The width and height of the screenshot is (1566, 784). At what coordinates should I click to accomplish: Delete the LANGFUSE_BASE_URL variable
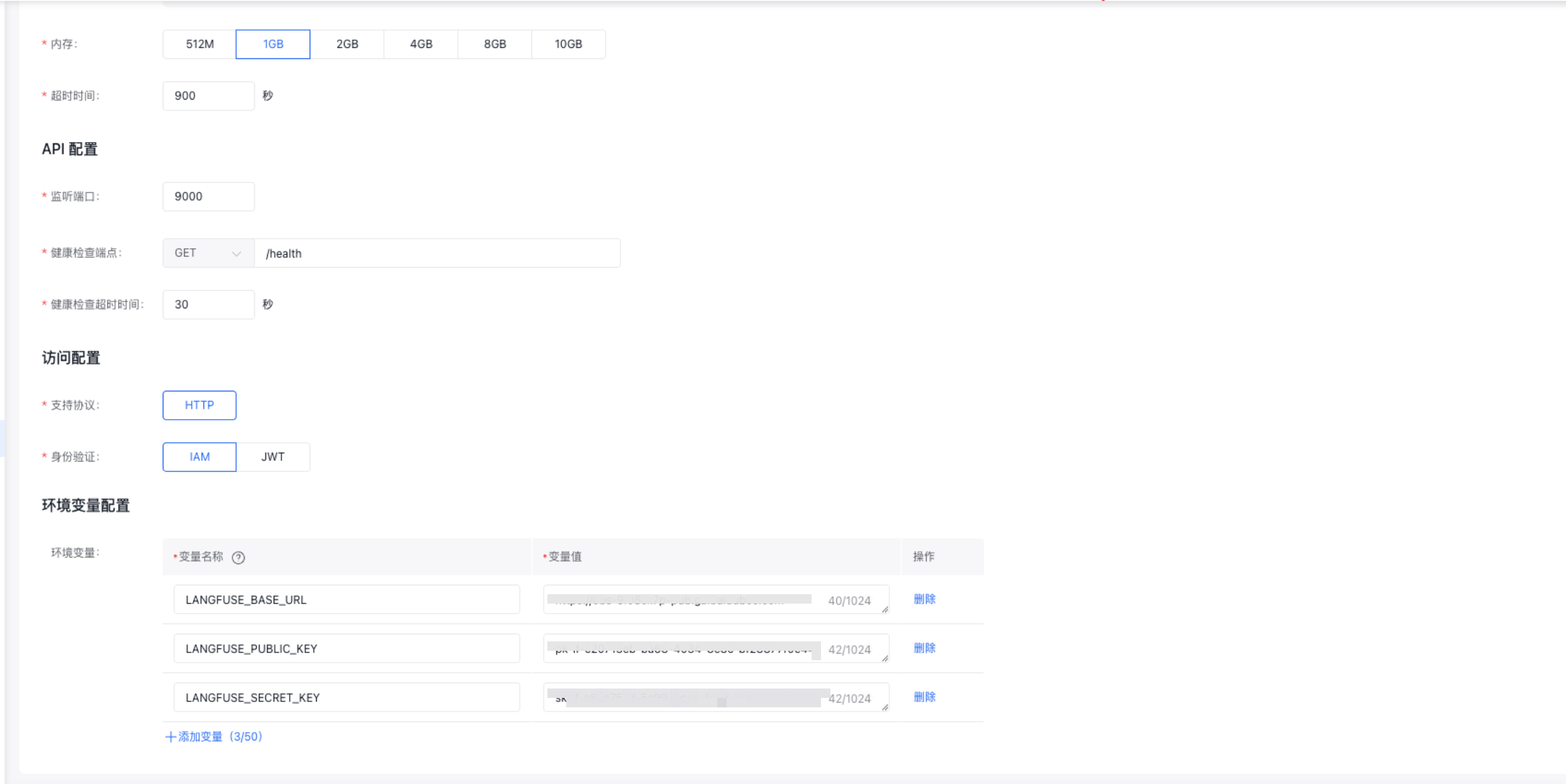[x=924, y=599]
